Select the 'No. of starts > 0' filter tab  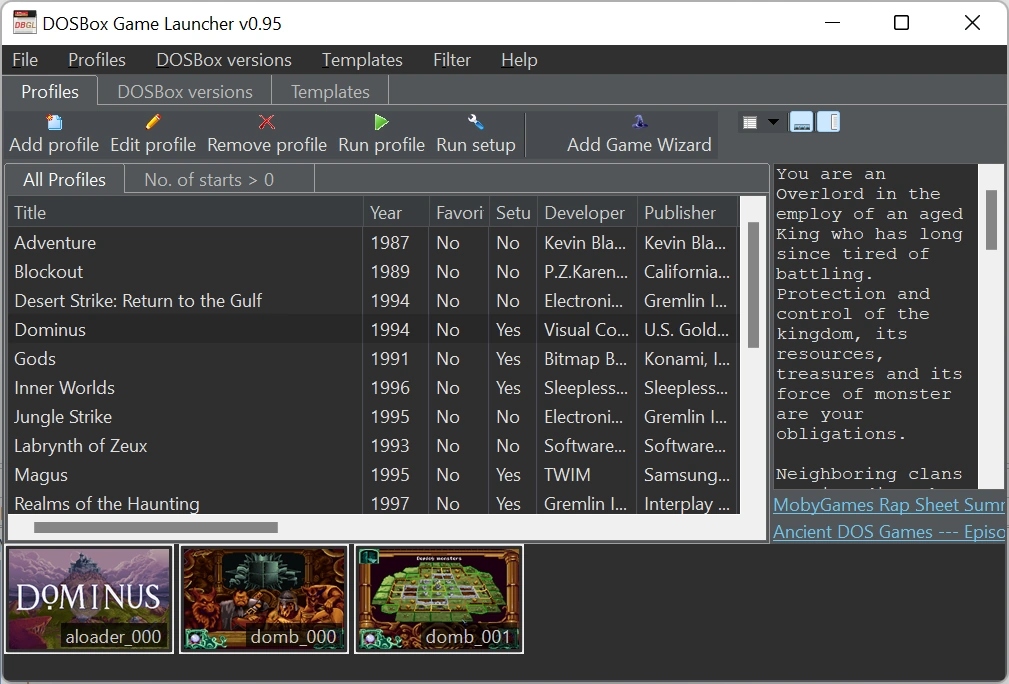coord(209,180)
